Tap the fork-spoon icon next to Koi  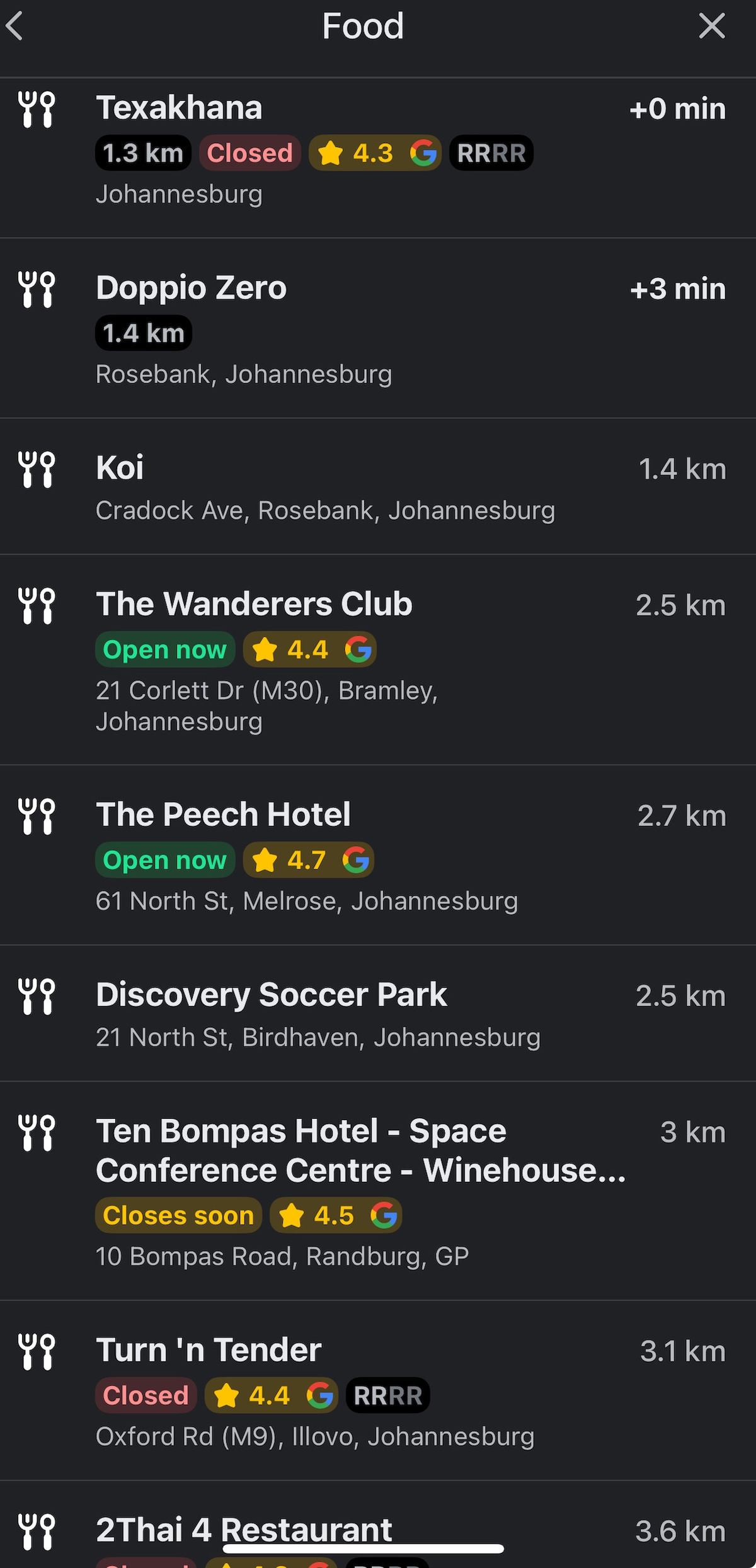[x=37, y=469]
